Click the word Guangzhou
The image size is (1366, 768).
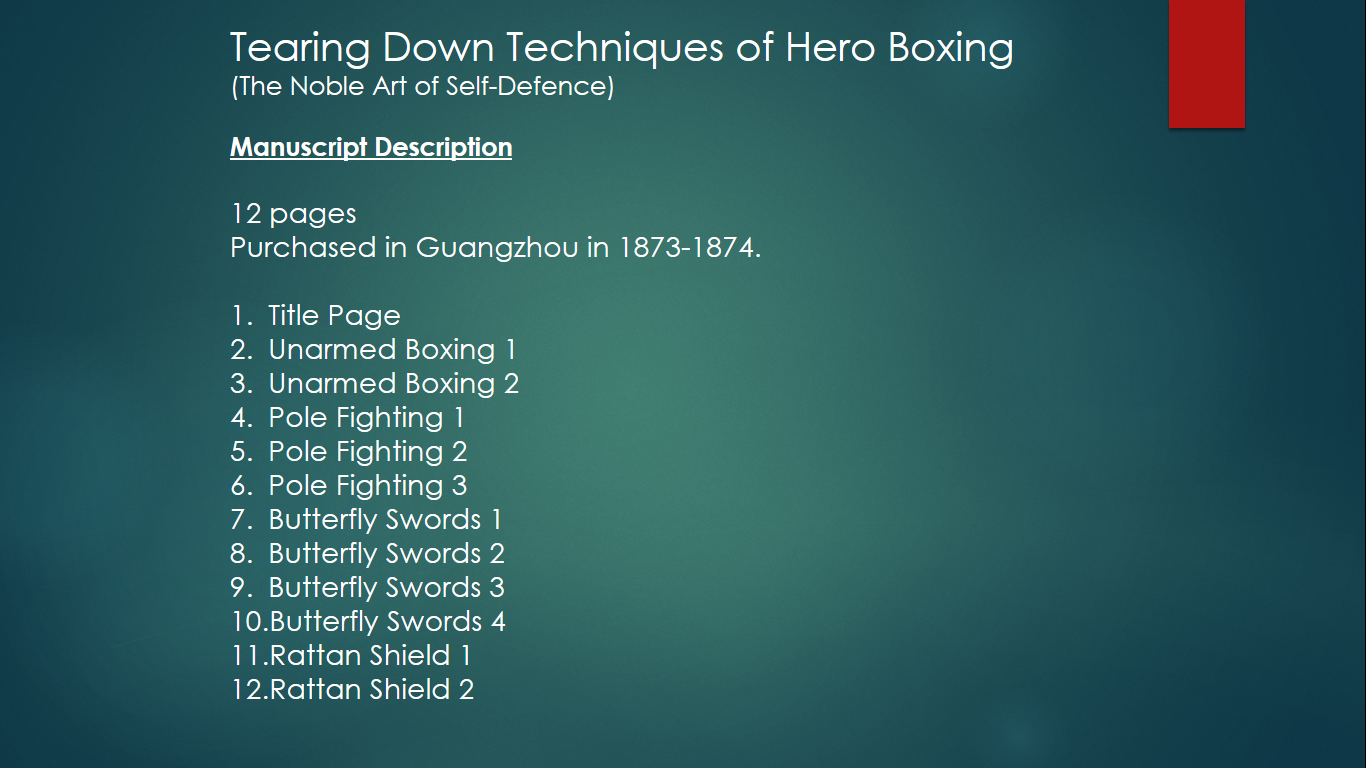click(x=496, y=248)
